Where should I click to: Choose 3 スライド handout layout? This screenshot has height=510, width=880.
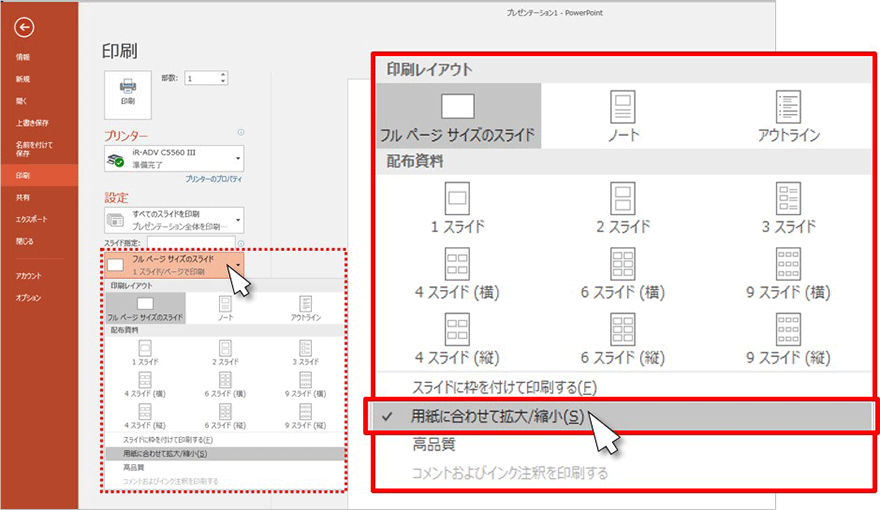pyautogui.click(x=788, y=206)
